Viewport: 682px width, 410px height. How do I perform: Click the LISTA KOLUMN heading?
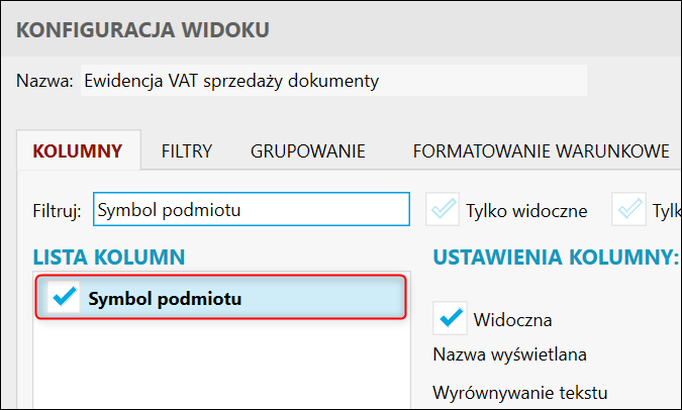click(x=109, y=257)
